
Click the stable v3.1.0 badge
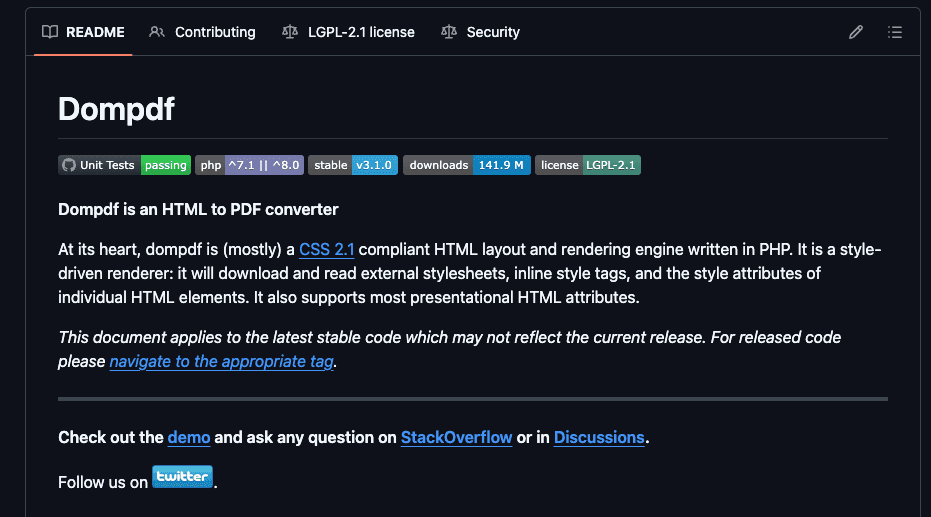tap(353, 165)
